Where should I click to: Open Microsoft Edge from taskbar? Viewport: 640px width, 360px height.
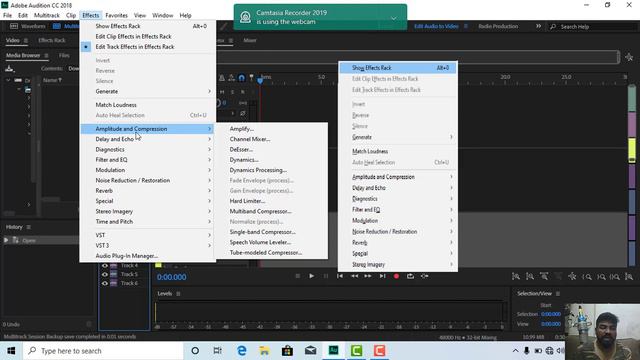click(x=242, y=351)
